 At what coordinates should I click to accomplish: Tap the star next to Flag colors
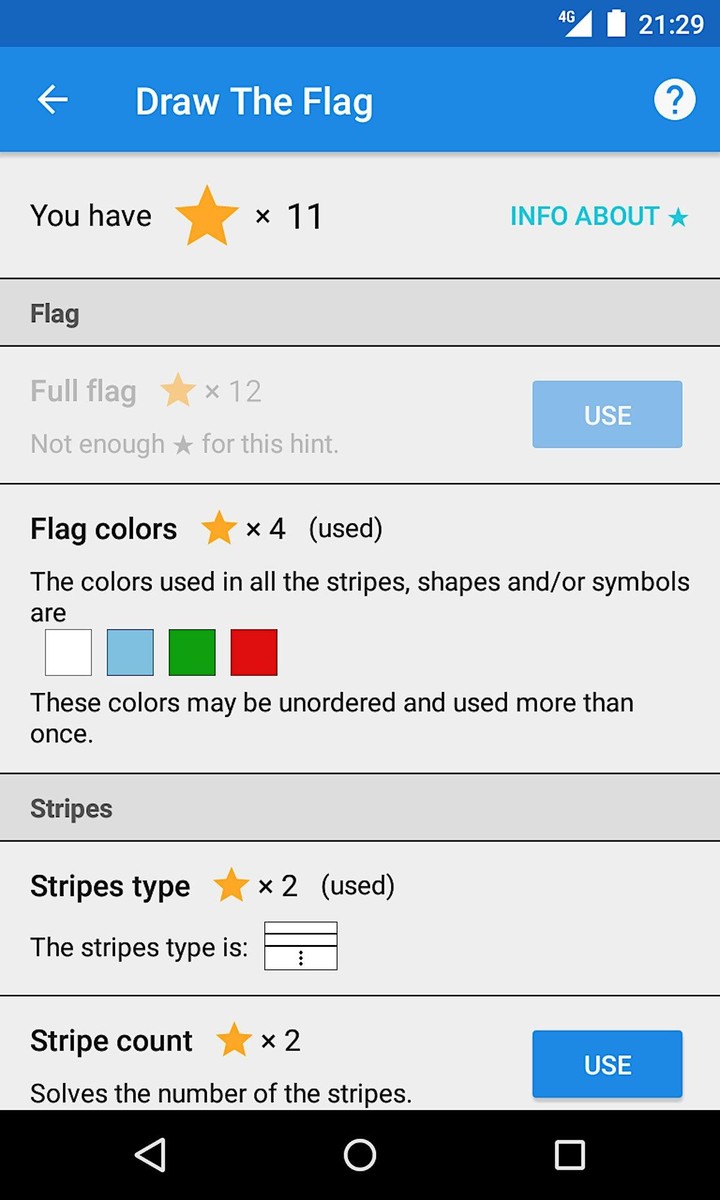pos(219,528)
